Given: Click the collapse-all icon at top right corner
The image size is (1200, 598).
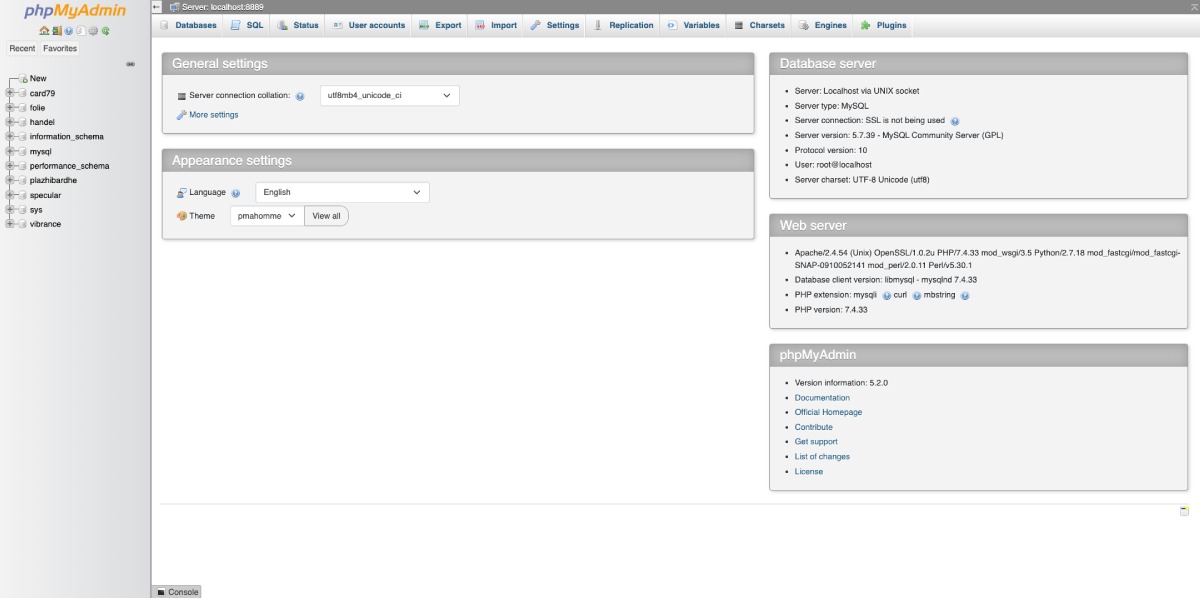Looking at the screenshot, I should tap(1193, 7).
